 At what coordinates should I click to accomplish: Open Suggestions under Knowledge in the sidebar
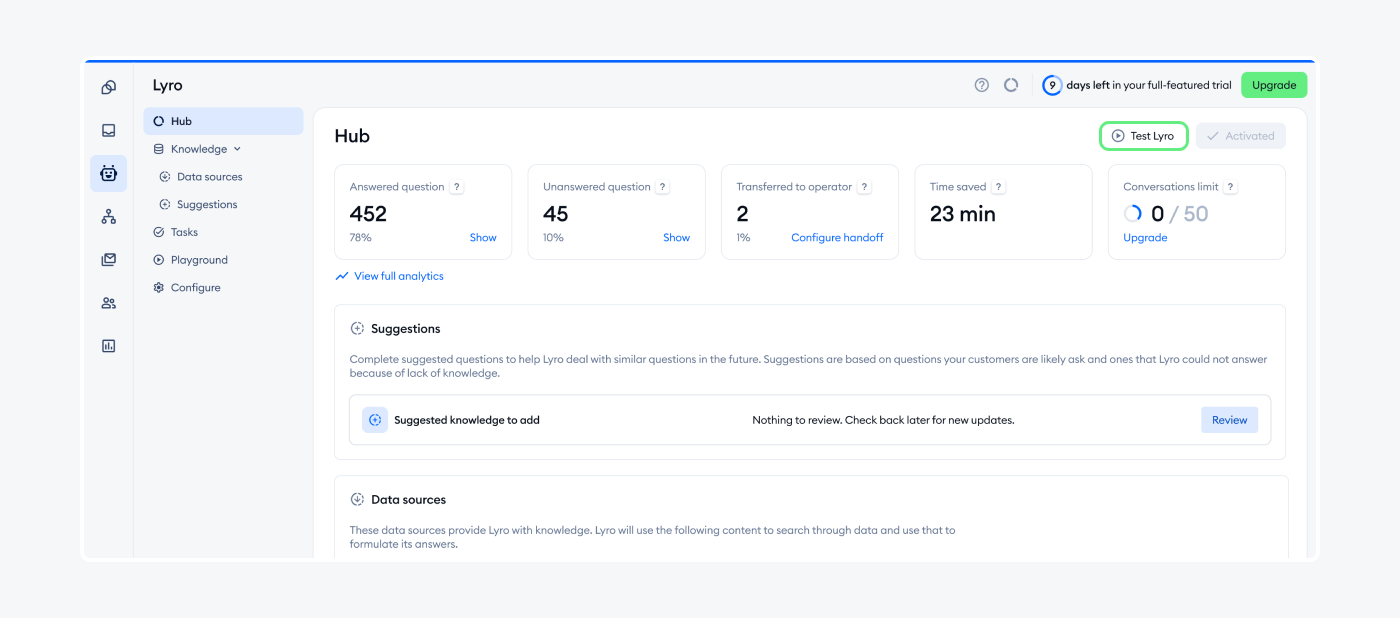(207, 204)
